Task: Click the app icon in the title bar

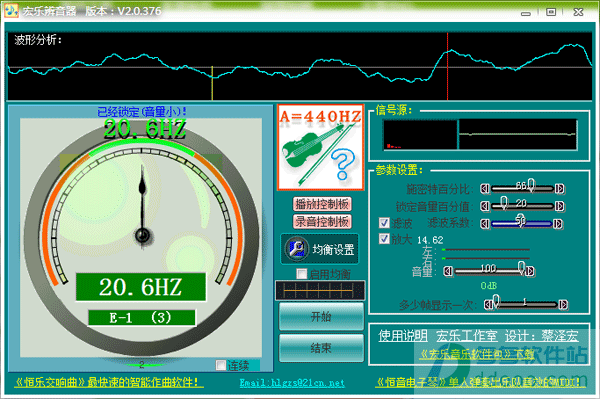Action: pyautogui.click(x=11, y=10)
